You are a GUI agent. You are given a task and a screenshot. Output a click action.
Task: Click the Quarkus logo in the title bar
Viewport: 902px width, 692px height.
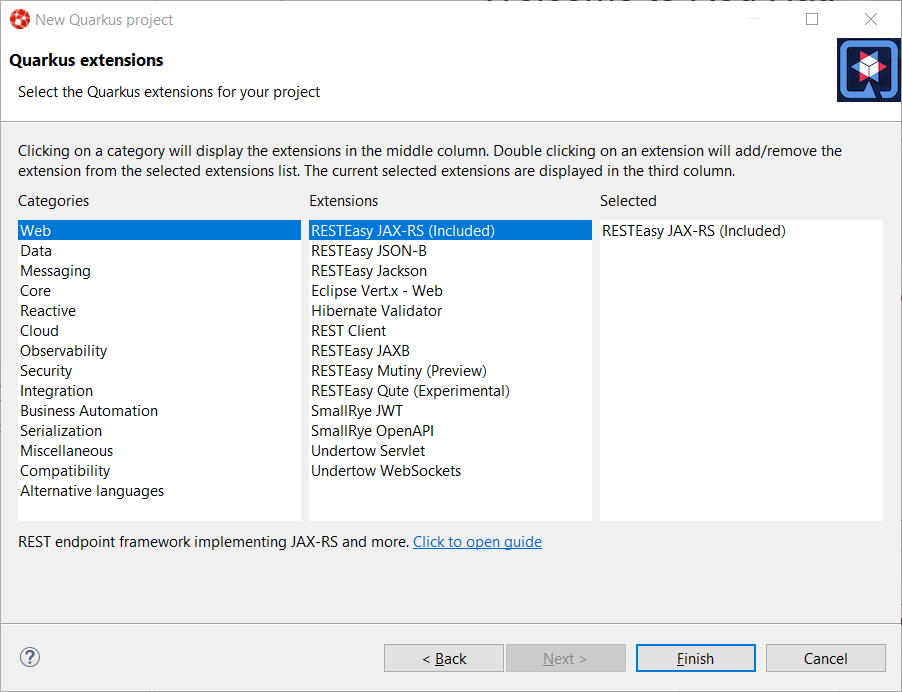pos(20,20)
